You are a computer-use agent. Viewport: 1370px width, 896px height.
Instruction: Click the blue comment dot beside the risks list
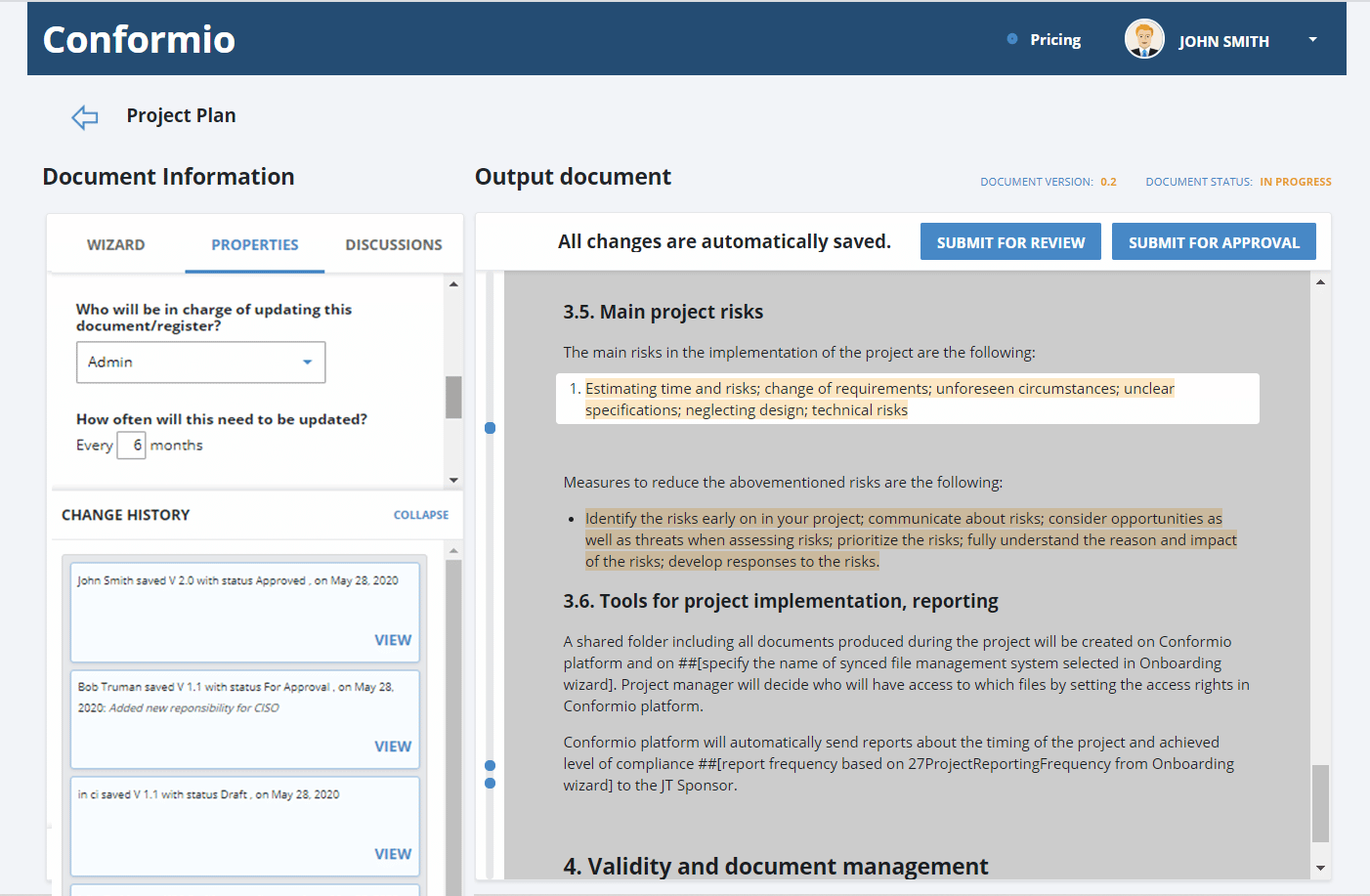pos(491,428)
